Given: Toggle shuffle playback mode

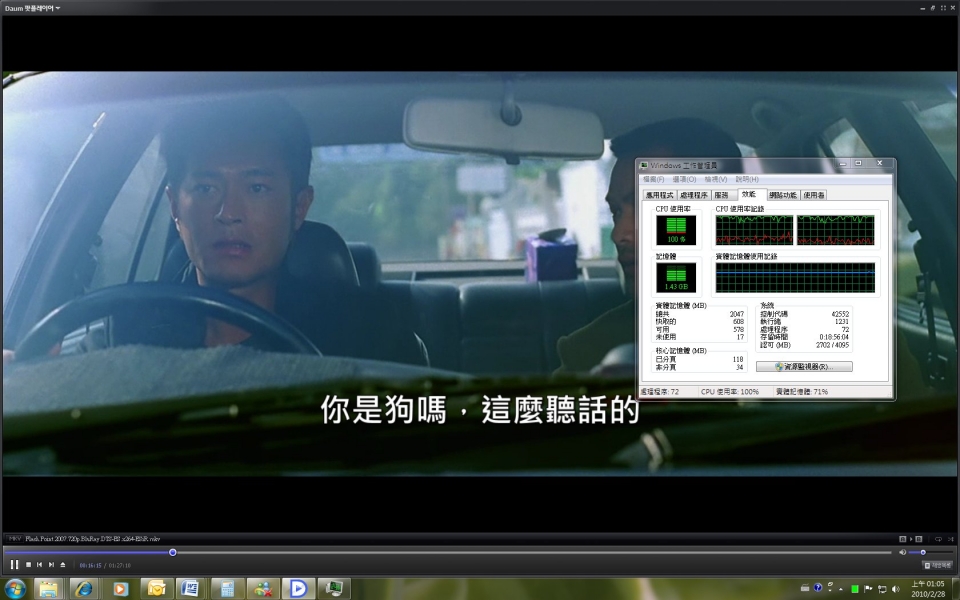Looking at the screenshot, I should [x=951, y=539].
